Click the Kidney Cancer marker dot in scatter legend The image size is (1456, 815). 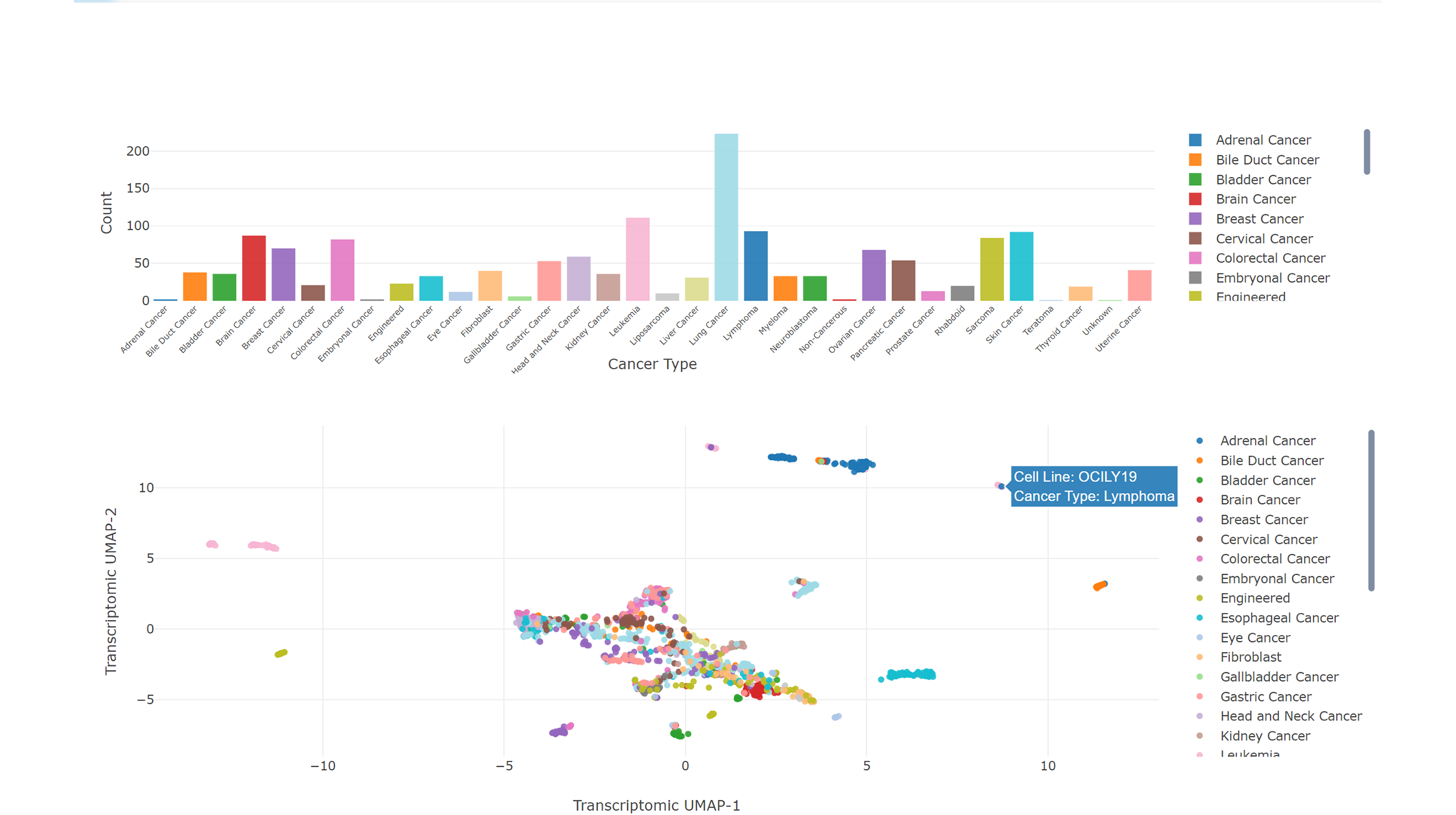[x=1200, y=736]
